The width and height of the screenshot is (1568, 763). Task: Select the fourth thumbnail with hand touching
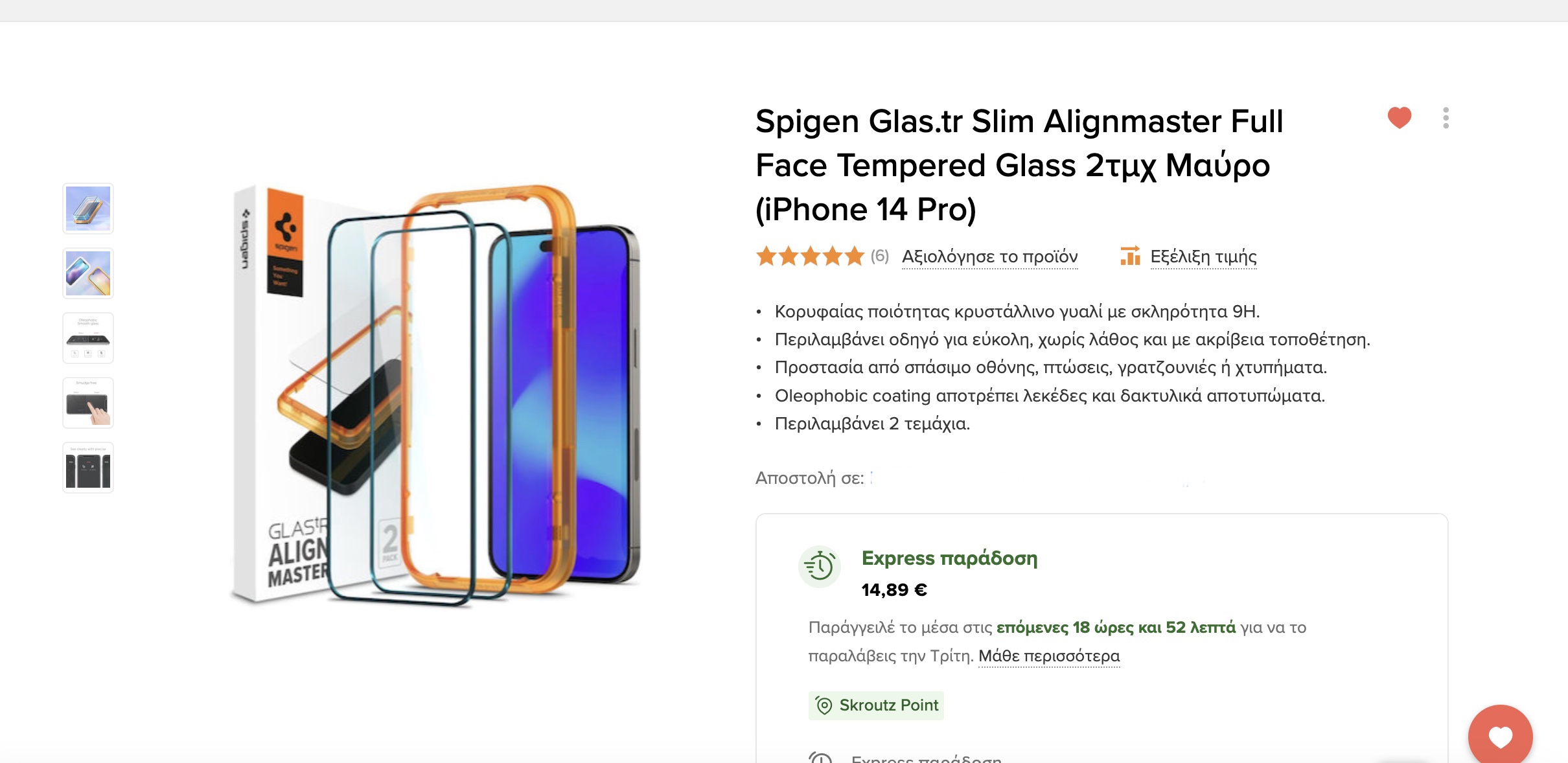point(88,403)
